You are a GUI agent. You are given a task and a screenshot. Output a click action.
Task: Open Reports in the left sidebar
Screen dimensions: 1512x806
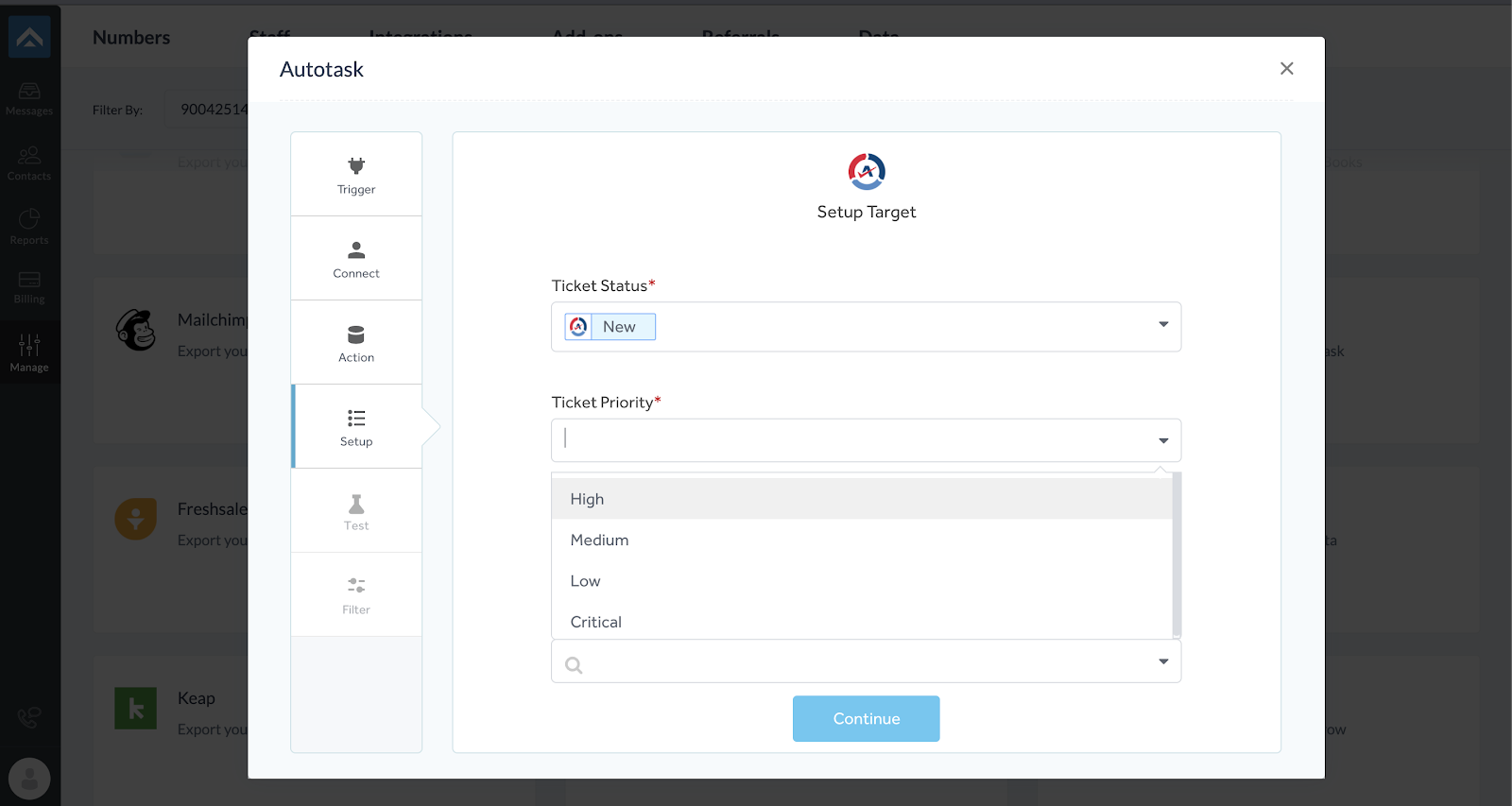[x=29, y=228]
